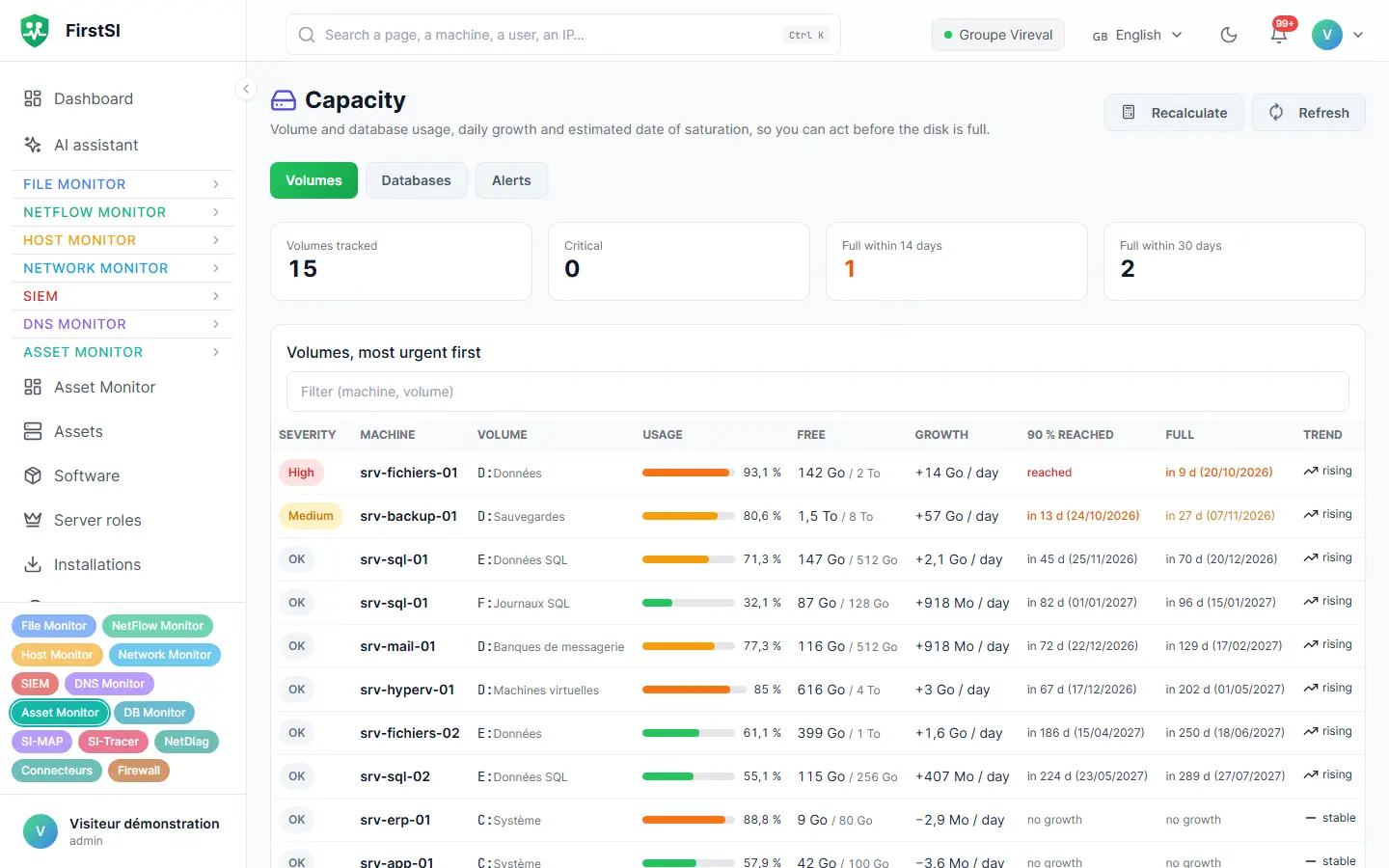The image size is (1389, 868).
Task: Select the SI-Tracer module pill
Action: [x=113, y=742]
